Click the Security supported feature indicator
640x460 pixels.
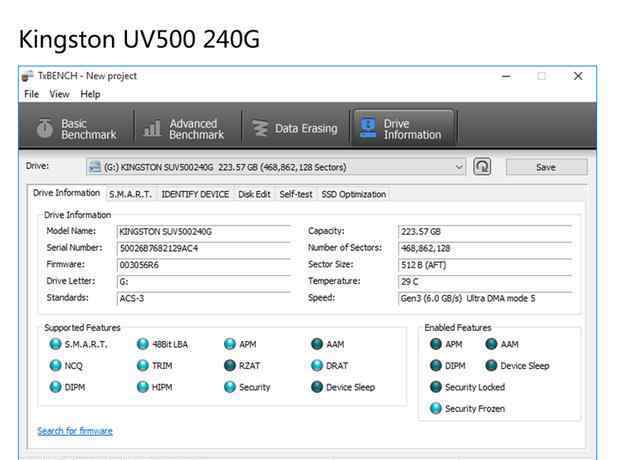(230, 387)
